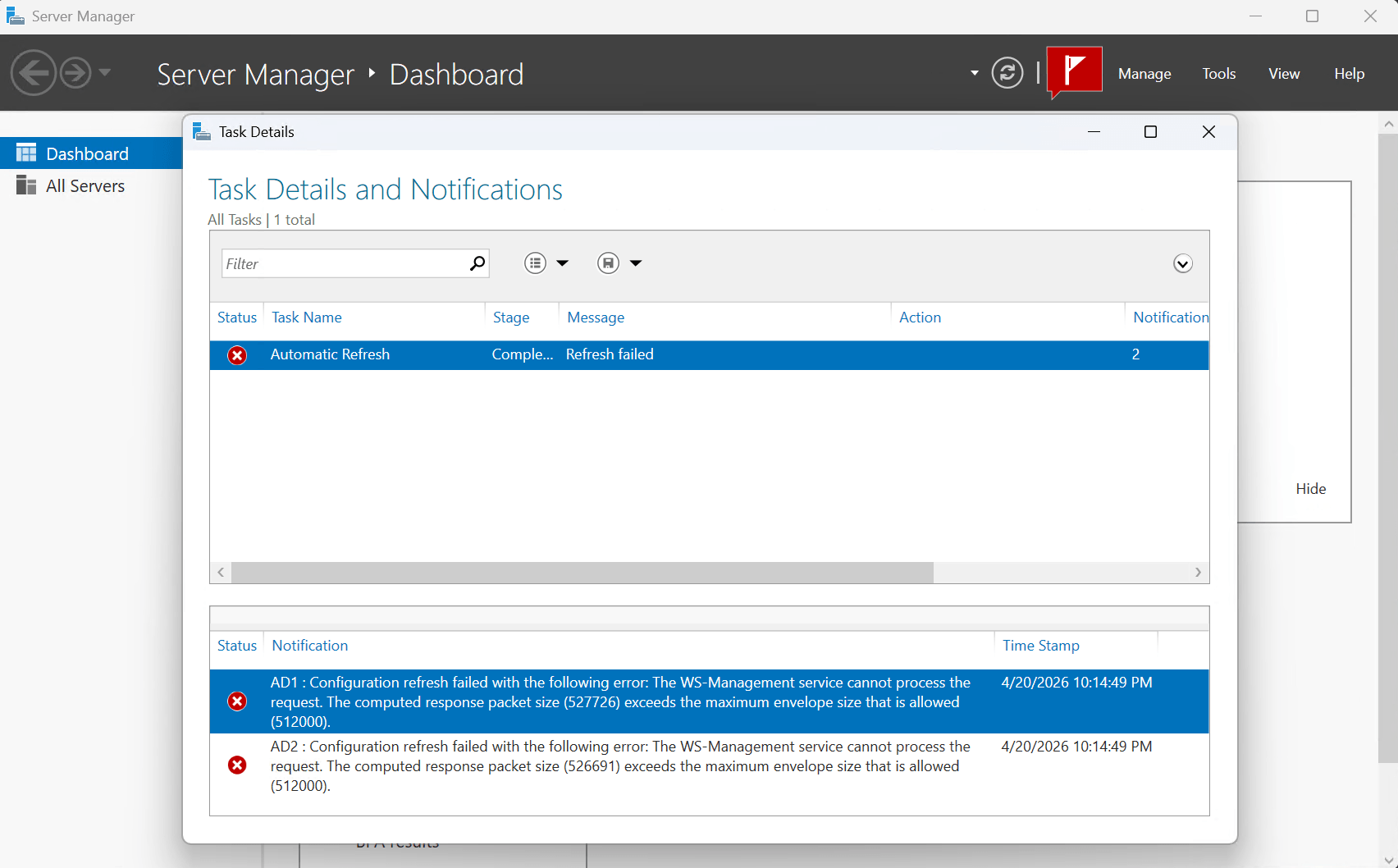Viewport: 1398px width, 868px height.
Task: Open the Tools menu
Action: coord(1218,74)
